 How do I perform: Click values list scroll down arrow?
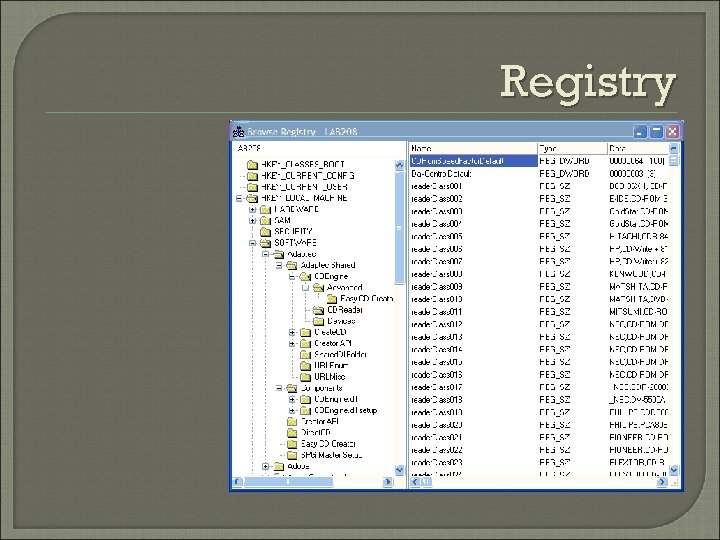(674, 470)
